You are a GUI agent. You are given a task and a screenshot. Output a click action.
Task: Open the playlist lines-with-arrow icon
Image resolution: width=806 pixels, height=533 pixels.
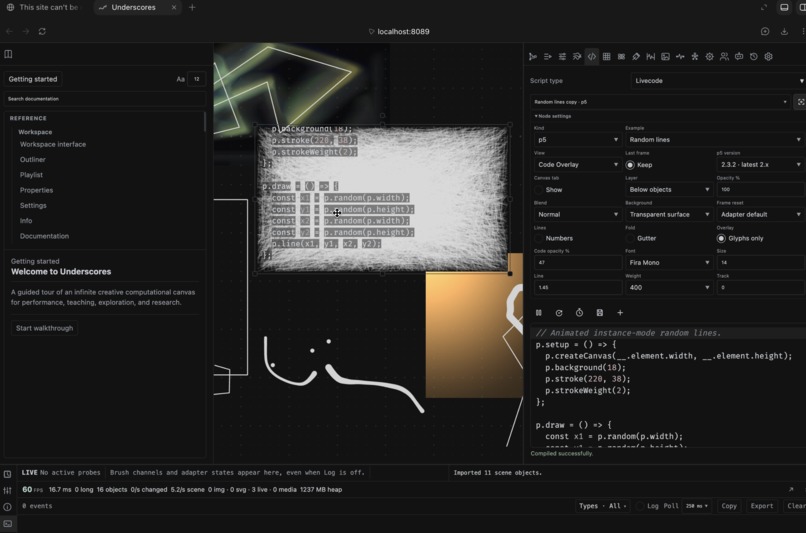click(x=547, y=57)
